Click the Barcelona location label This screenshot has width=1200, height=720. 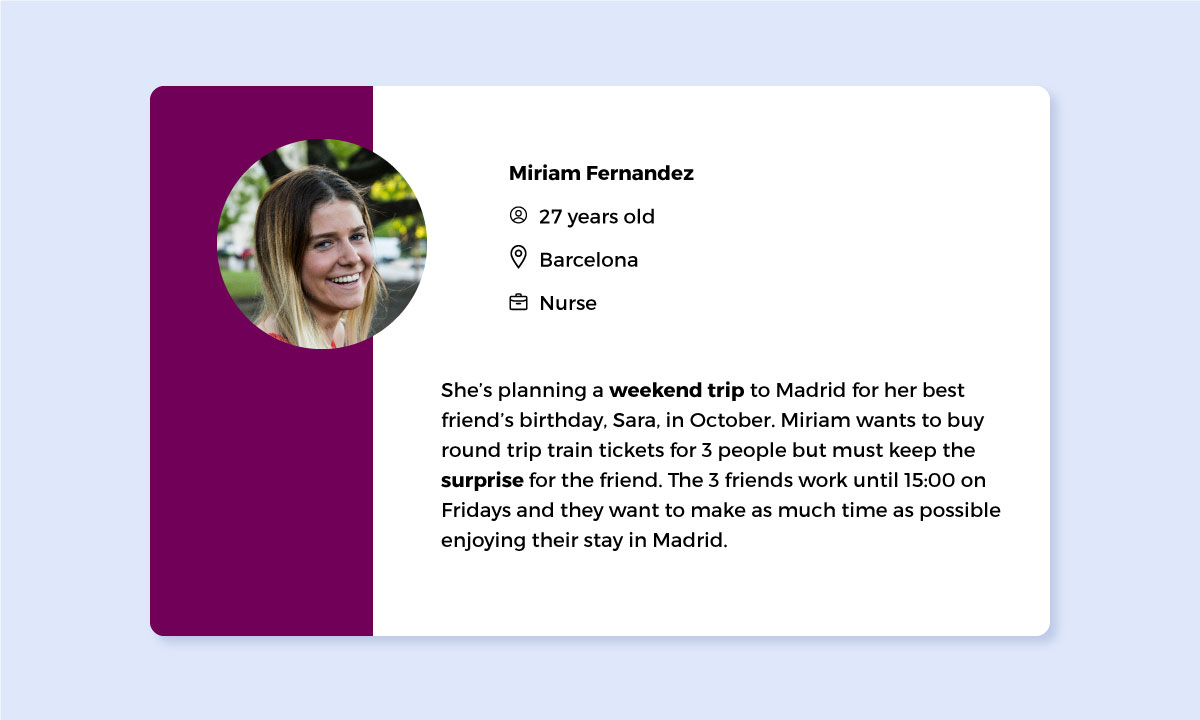point(588,260)
